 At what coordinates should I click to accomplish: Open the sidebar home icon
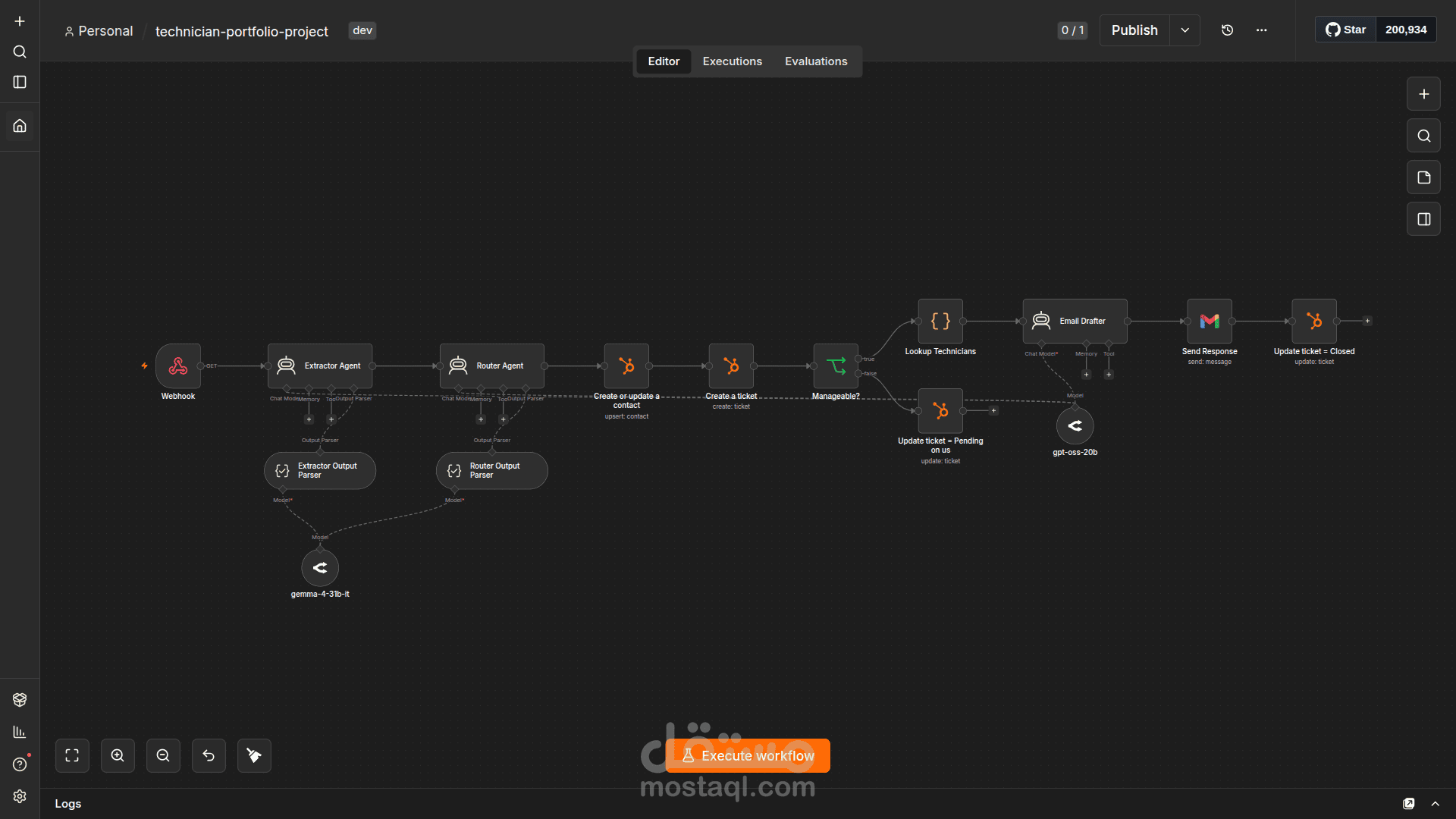tap(20, 126)
